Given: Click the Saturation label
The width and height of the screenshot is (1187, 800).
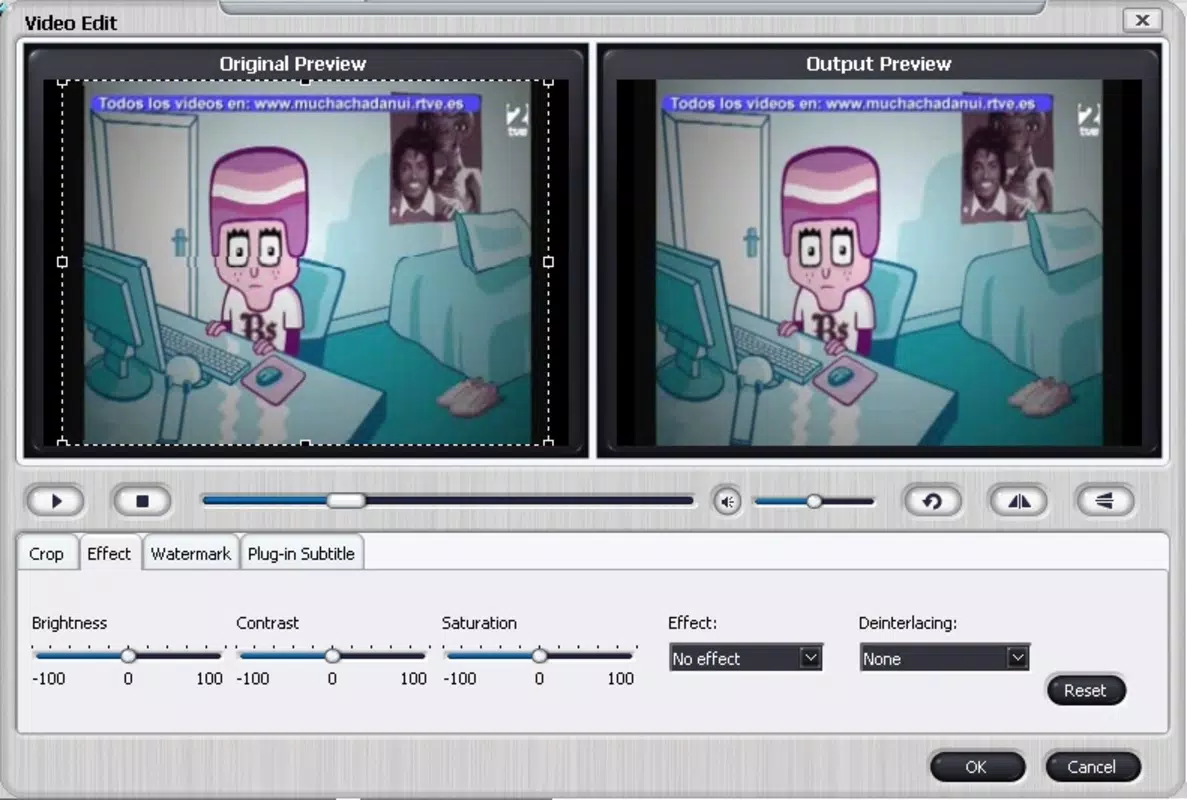Looking at the screenshot, I should coord(479,623).
